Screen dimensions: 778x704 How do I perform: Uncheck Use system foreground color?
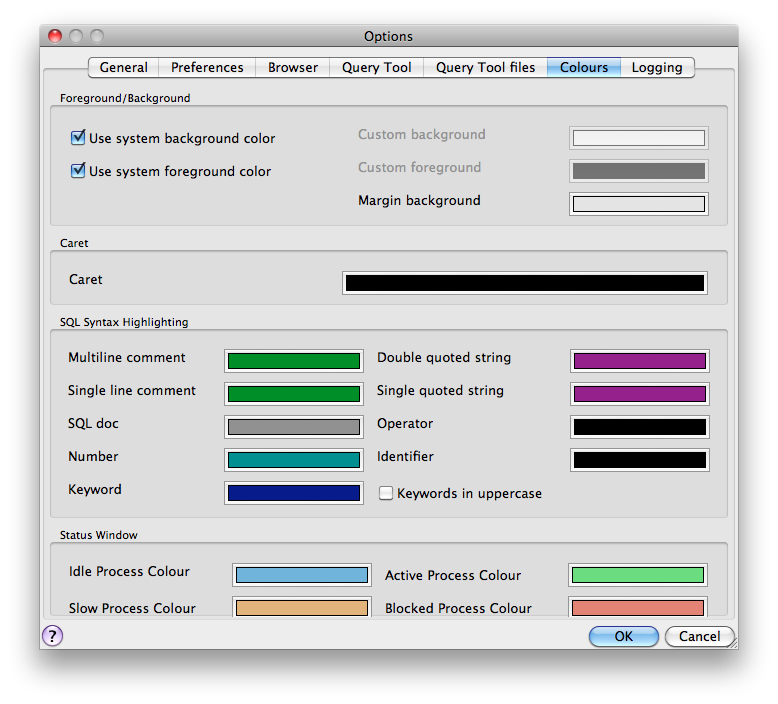click(x=78, y=171)
